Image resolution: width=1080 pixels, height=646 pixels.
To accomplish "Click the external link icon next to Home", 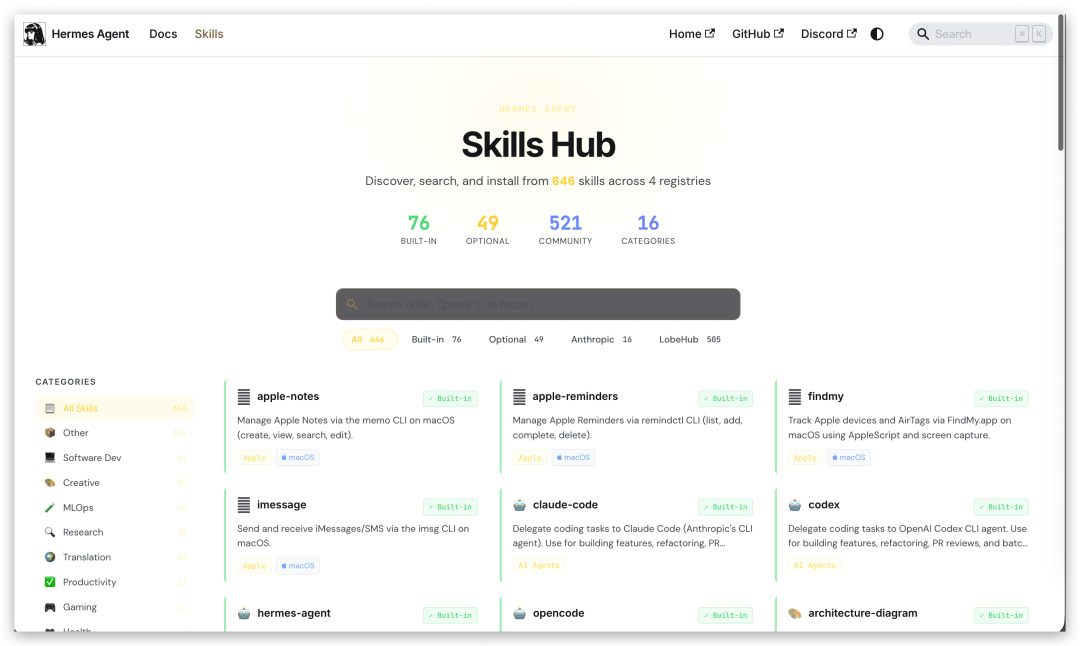I will click(710, 33).
